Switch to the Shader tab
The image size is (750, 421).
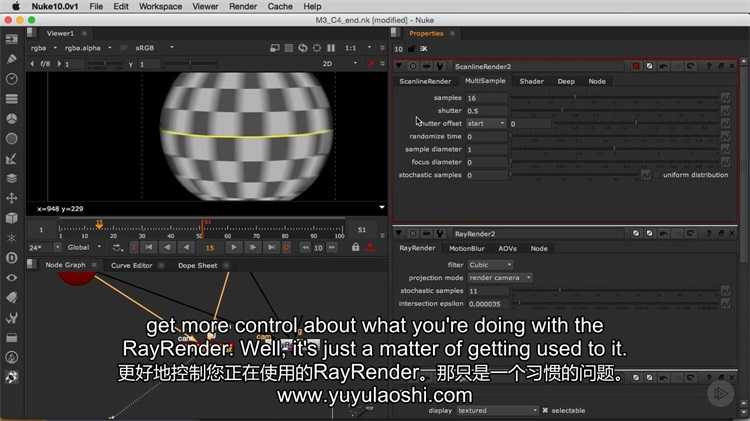pyautogui.click(x=531, y=81)
